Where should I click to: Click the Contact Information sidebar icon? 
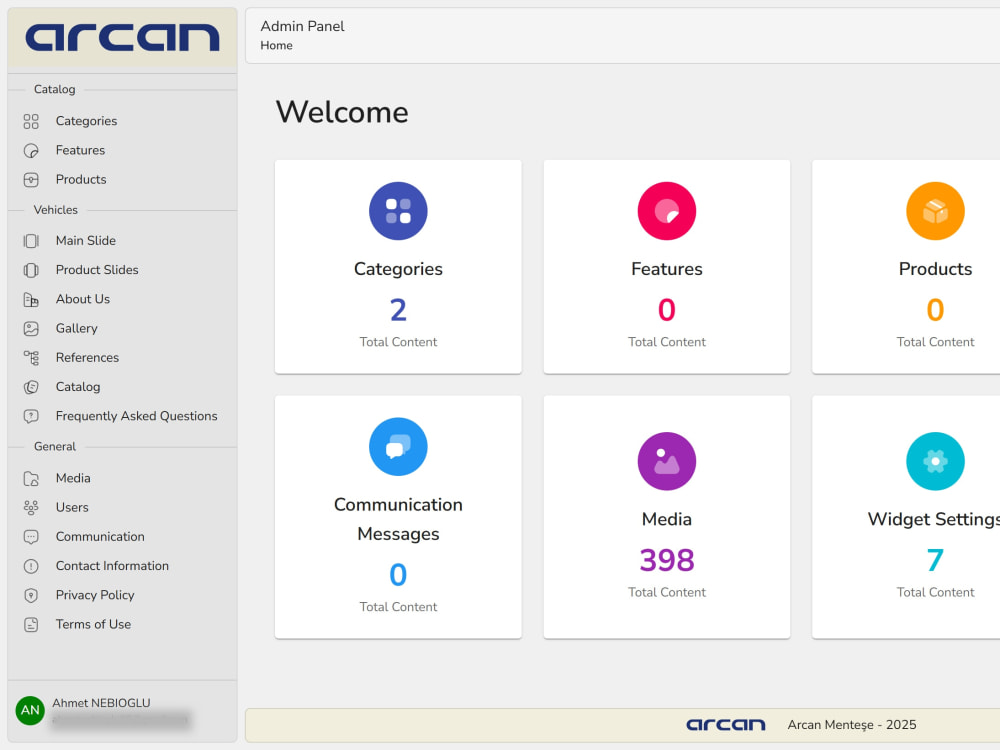(31, 566)
